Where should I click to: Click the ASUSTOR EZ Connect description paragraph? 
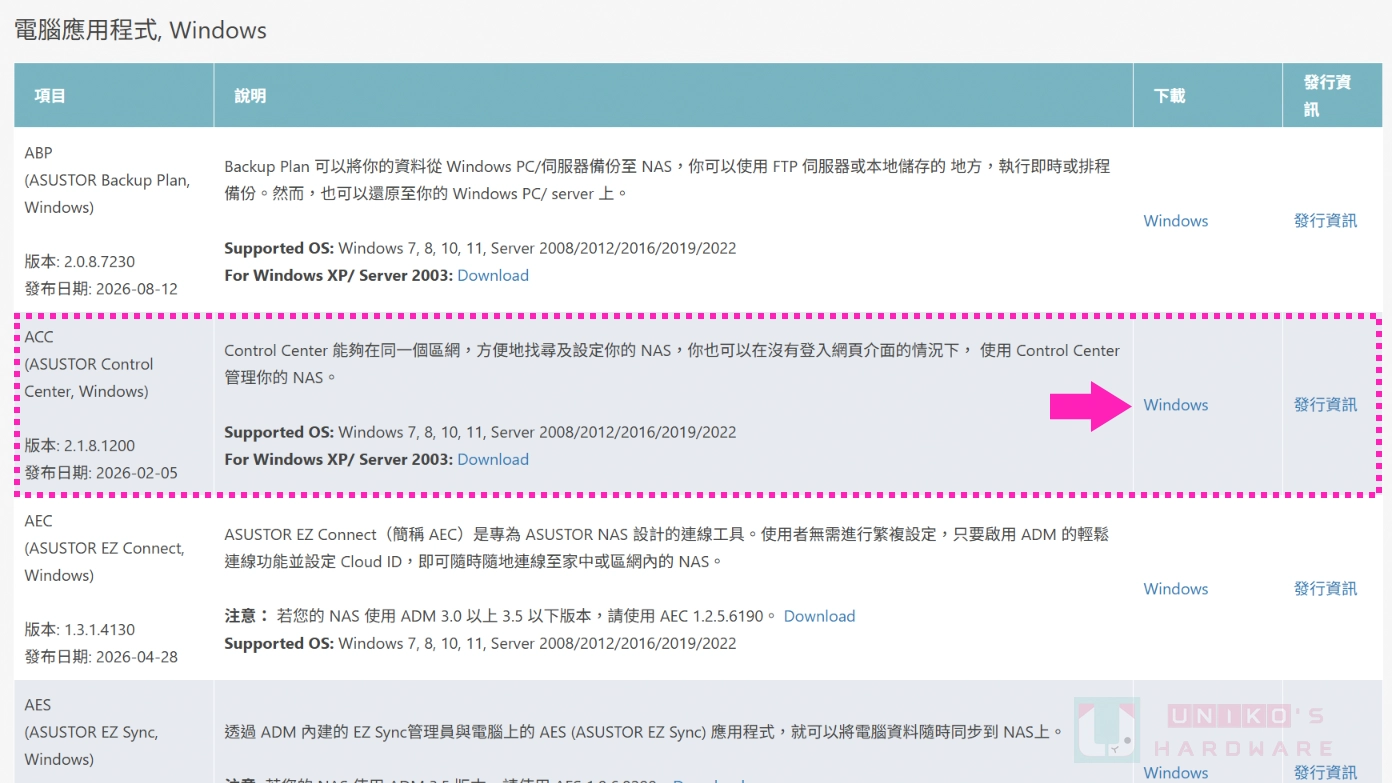point(666,548)
